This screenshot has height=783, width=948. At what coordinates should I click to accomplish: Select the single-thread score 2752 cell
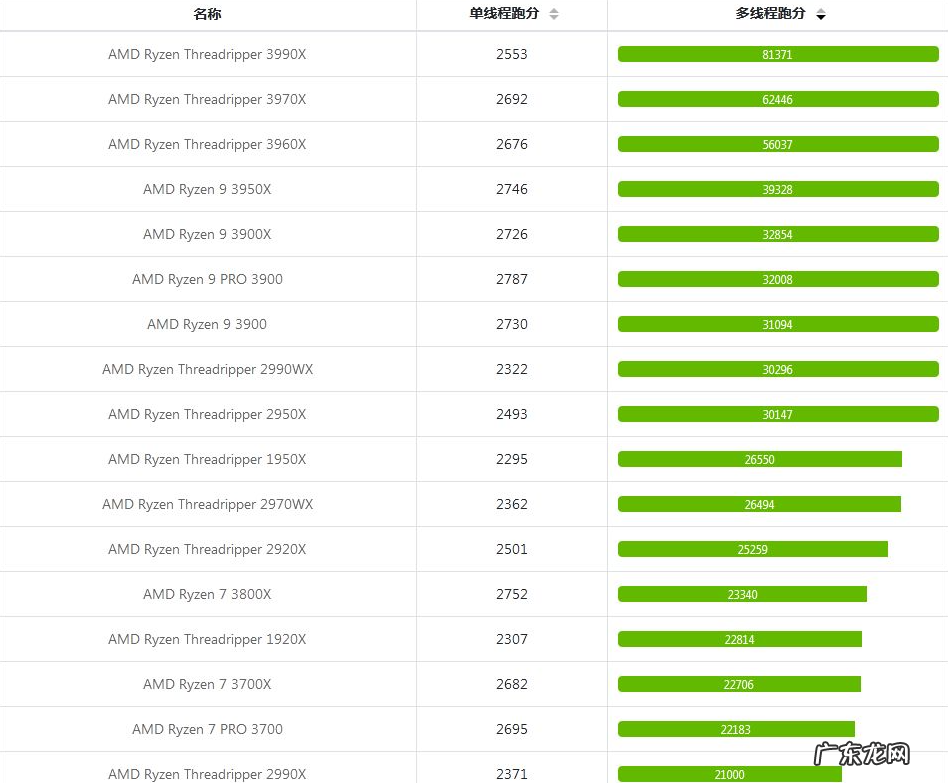511,594
